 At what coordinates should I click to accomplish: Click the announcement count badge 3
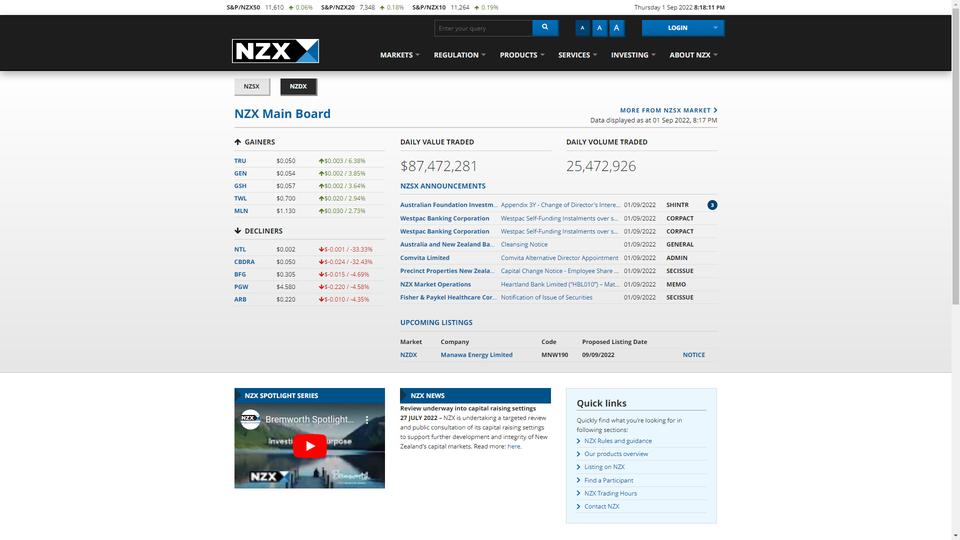tap(712, 205)
